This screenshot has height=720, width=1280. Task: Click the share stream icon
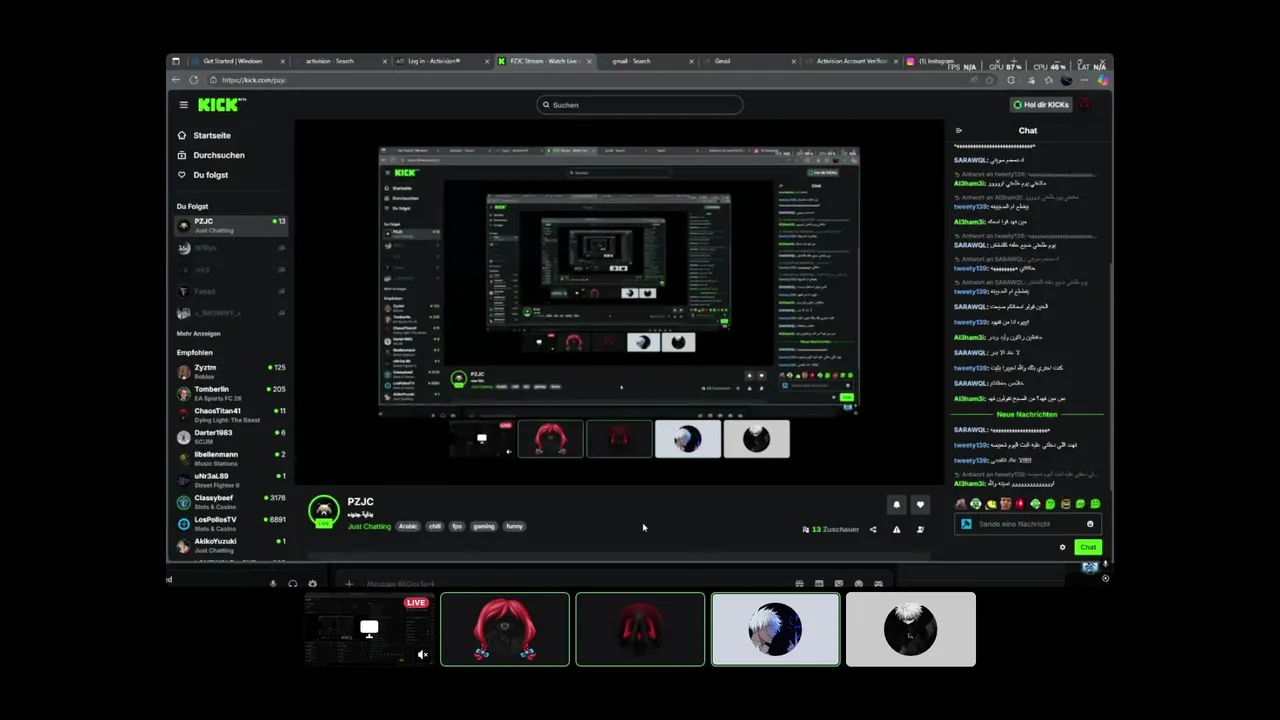pyautogui.click(x=873, y=529)
